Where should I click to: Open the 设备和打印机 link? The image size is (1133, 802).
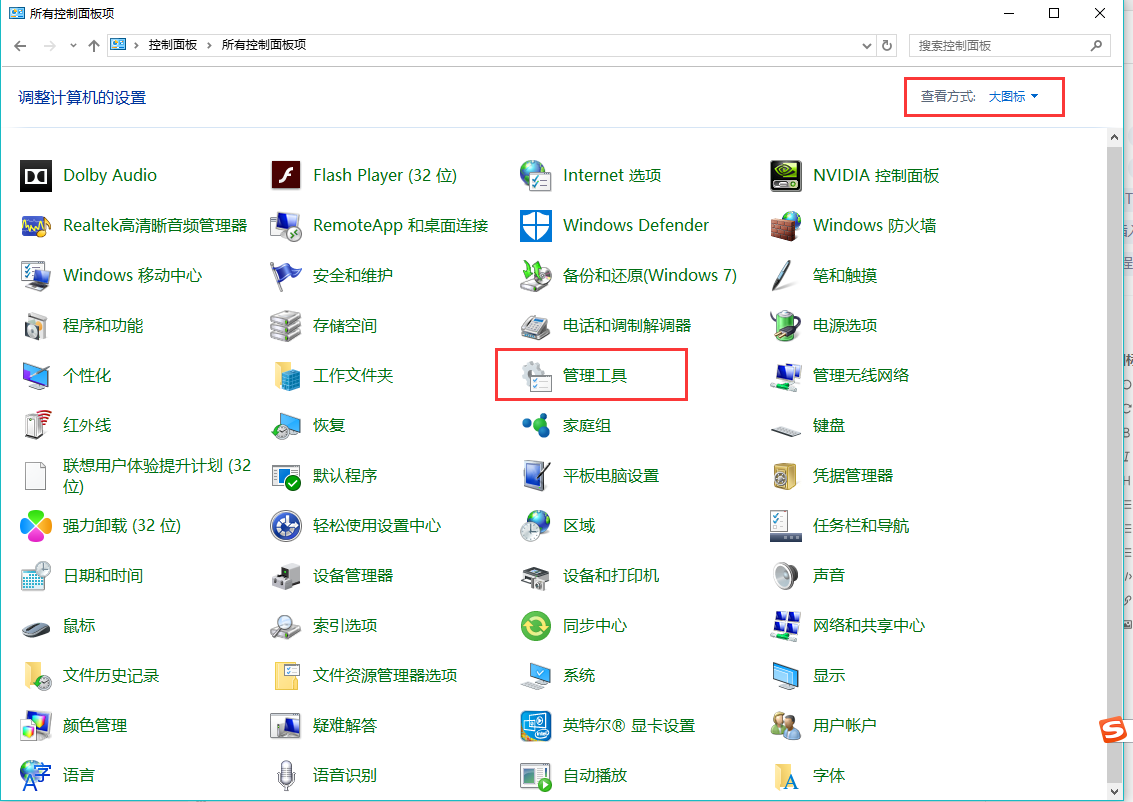point(611,576)
